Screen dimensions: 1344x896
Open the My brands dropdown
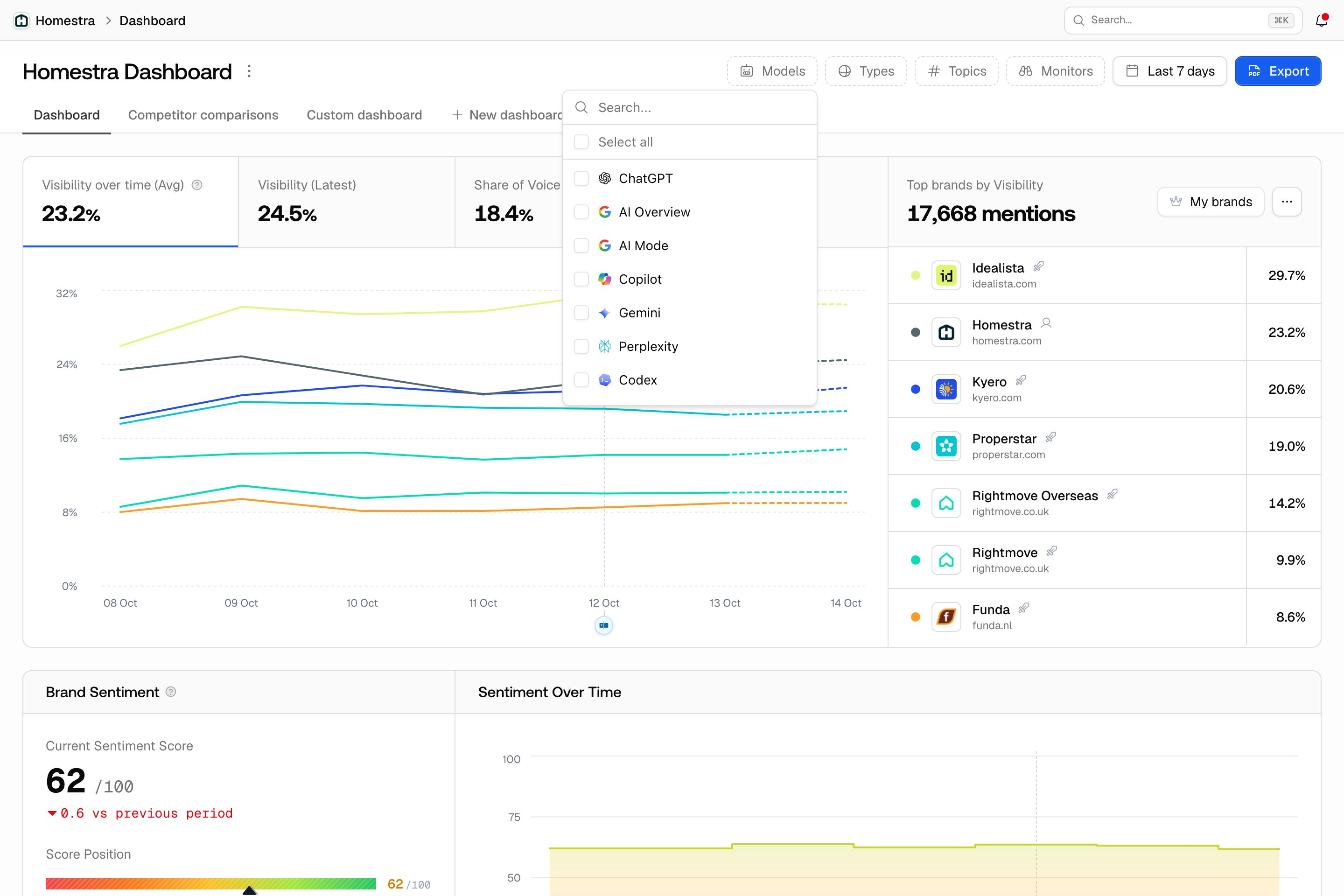tap(1211, 202)
